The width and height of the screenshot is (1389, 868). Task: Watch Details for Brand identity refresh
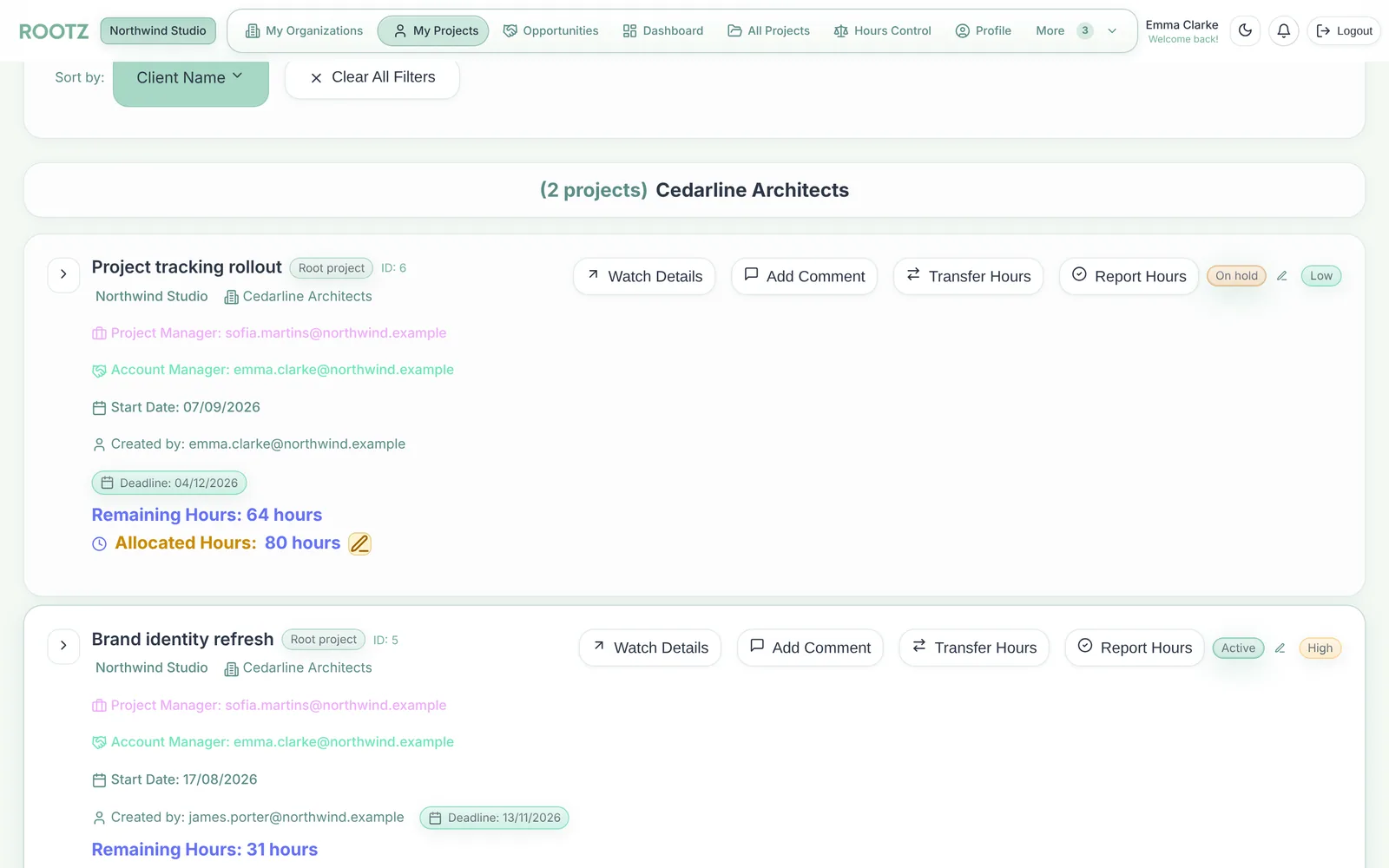pyautogui.click(x=650, y=648)
